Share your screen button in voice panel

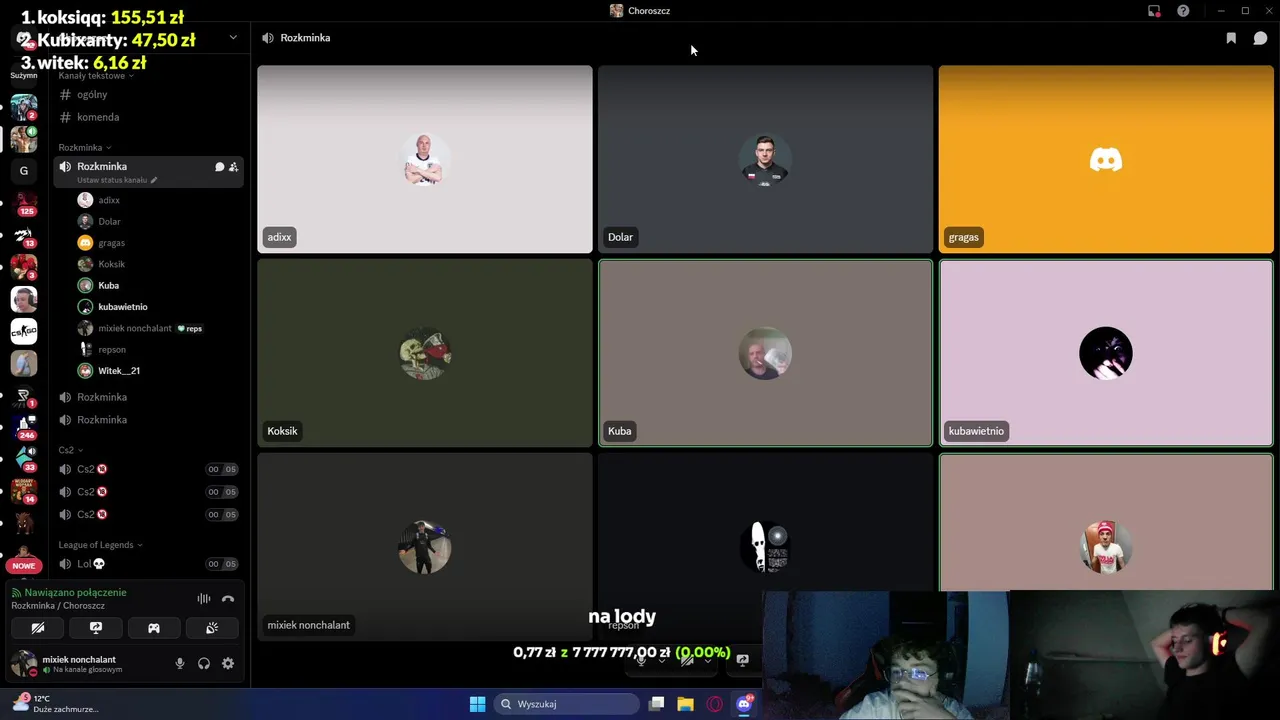pos(96,628)
